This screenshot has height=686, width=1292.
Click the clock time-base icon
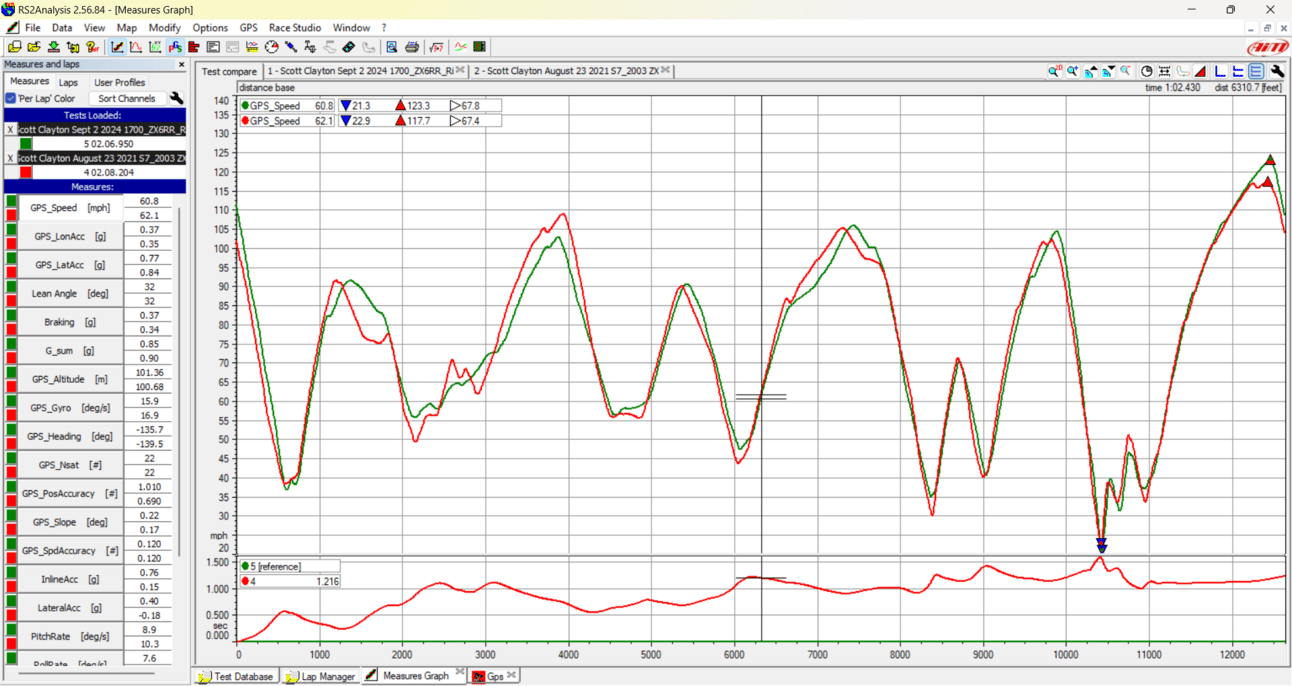[1146, 71]
